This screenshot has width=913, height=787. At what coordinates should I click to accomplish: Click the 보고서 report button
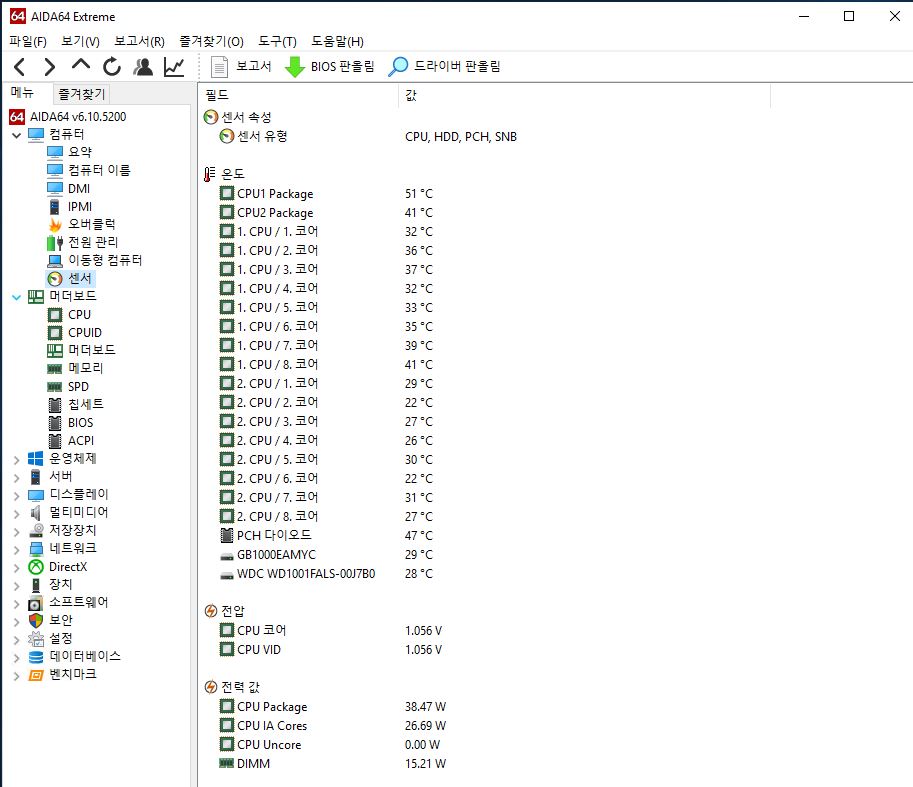[241, 66]
